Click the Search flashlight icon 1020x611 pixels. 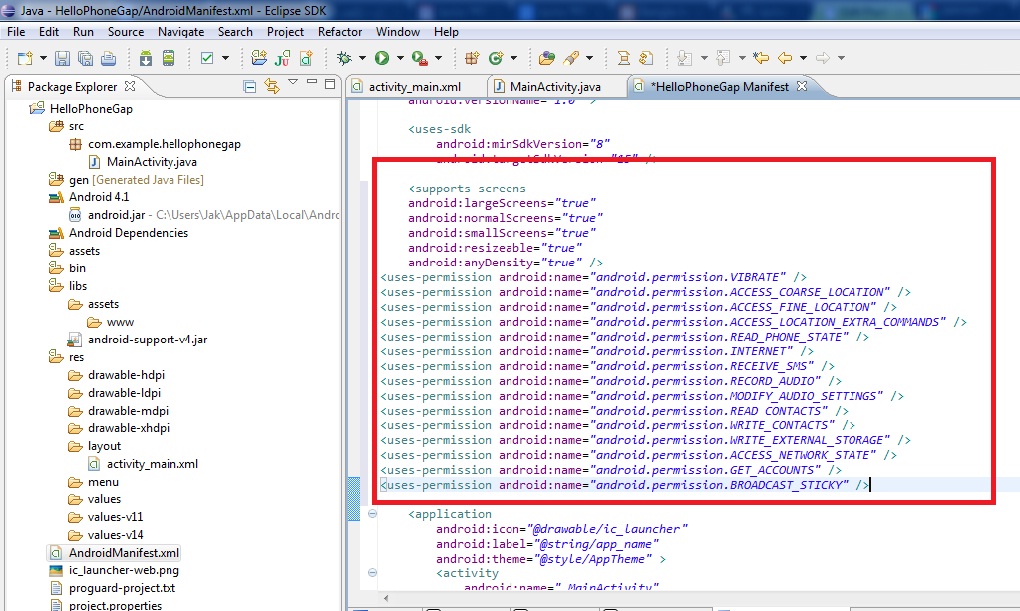(571, 58)
